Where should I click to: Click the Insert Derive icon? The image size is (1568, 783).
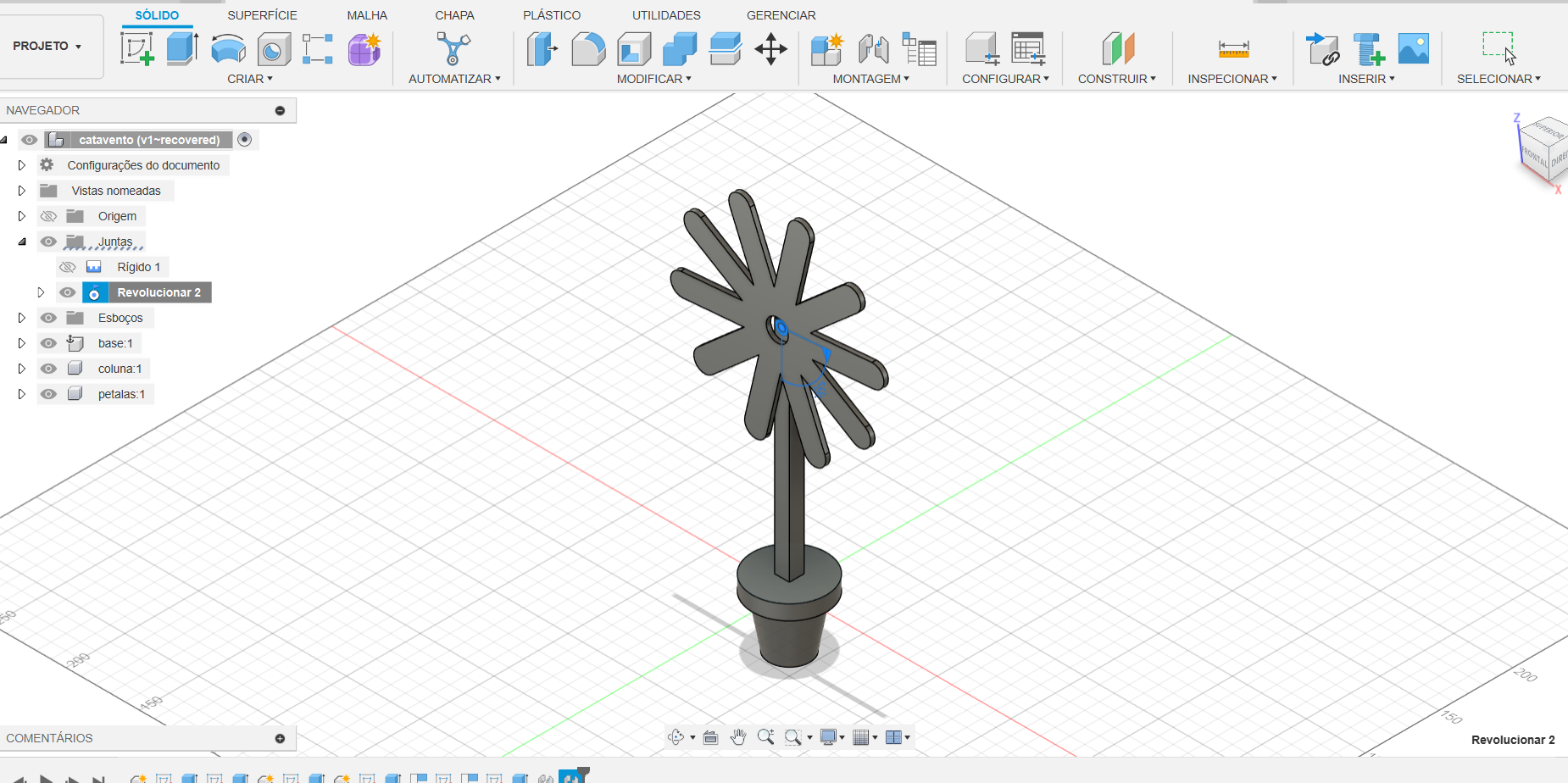pyautogui.click(x=1322, y=49)
